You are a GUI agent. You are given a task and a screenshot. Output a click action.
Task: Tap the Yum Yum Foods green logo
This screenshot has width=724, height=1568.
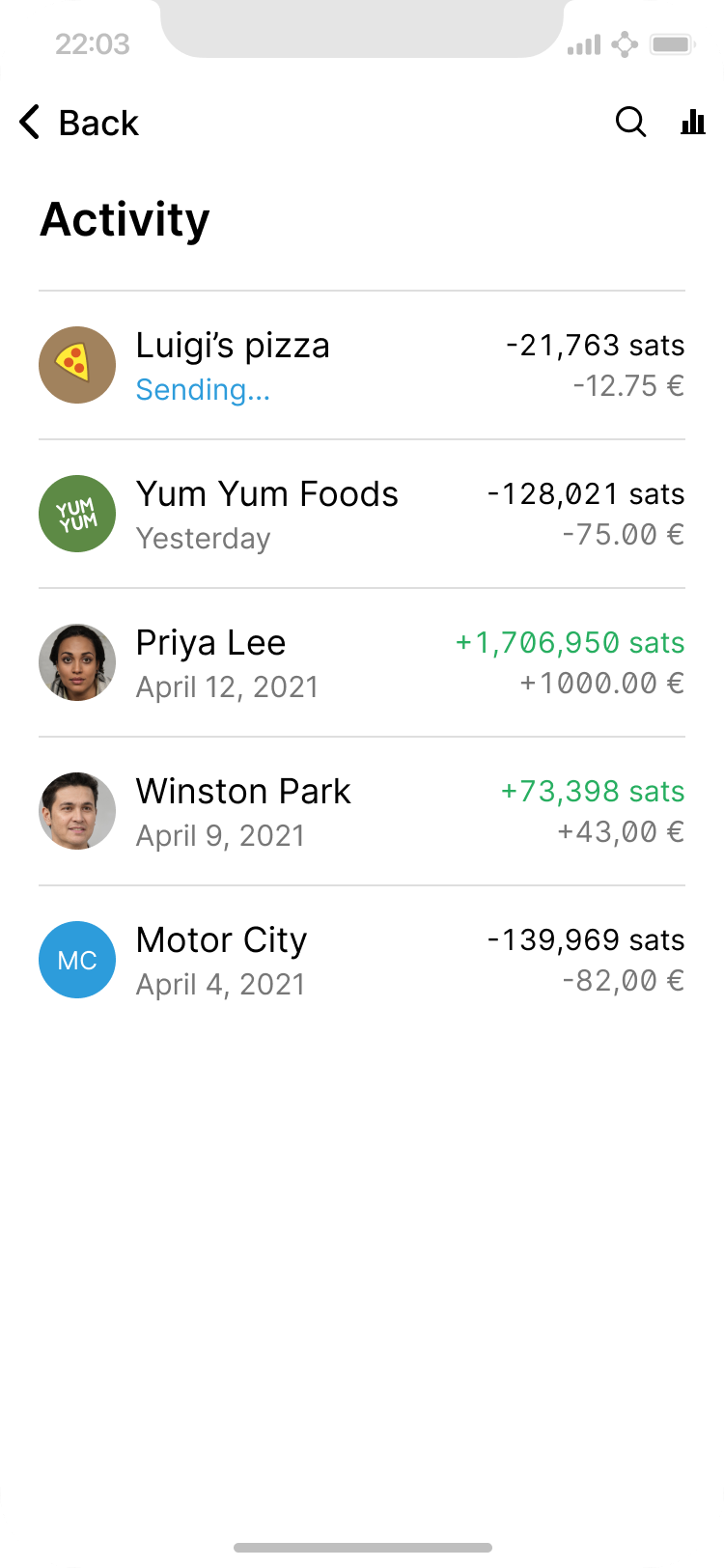pyautogui.click(x=77, y=514)
